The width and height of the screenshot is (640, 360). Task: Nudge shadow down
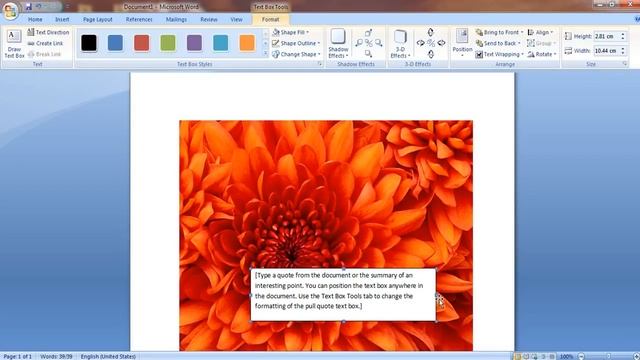tap(368, 53)
